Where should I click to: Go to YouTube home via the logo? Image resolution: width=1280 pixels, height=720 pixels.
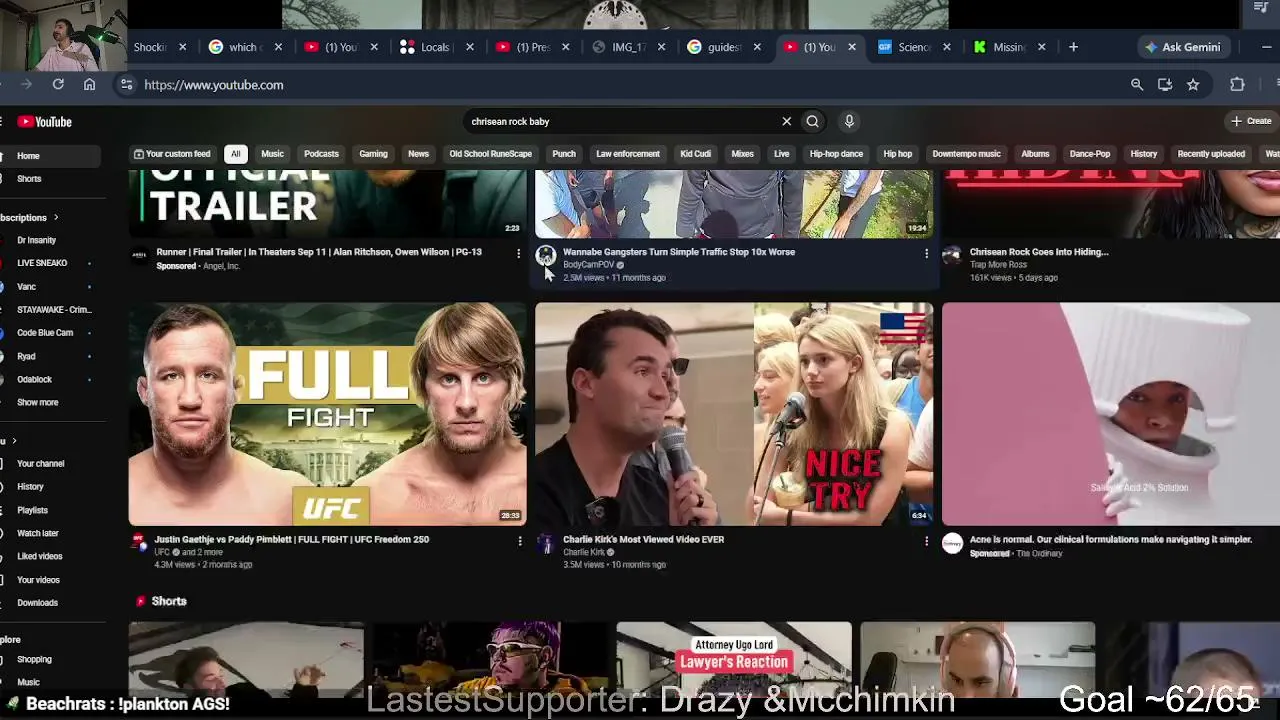point(45,122)
